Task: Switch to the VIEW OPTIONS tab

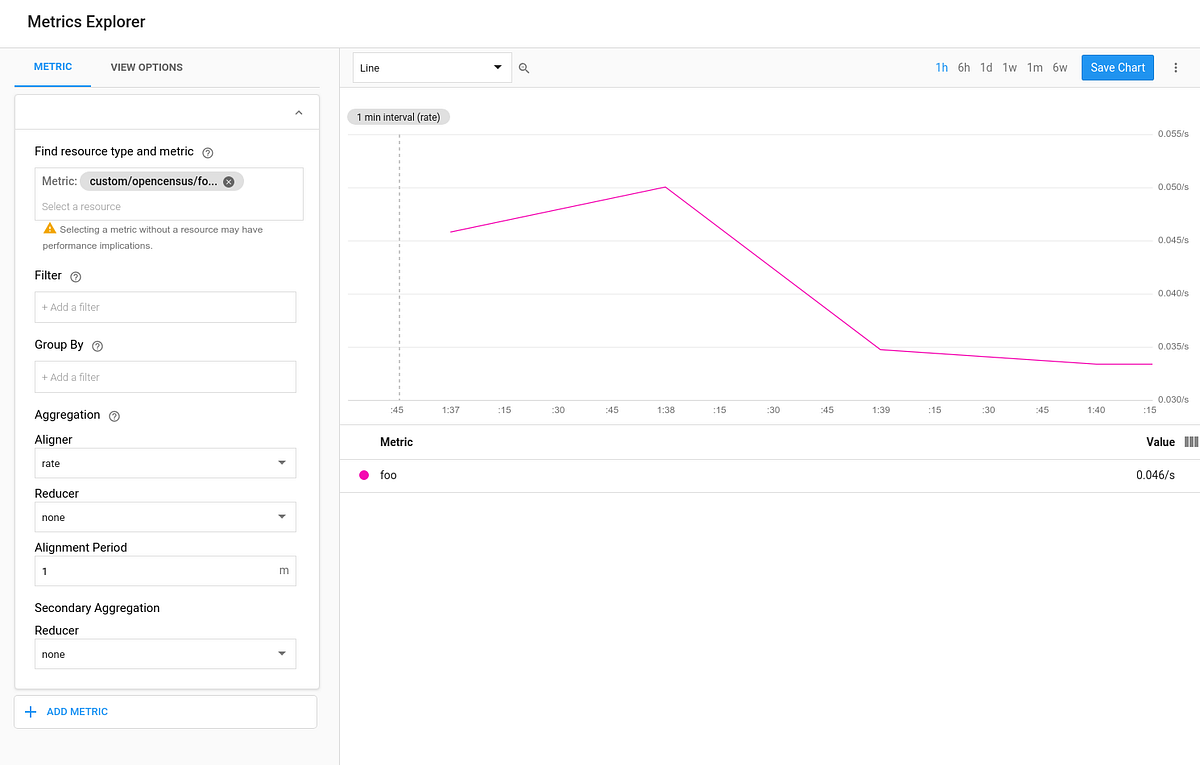Action: 146,67
